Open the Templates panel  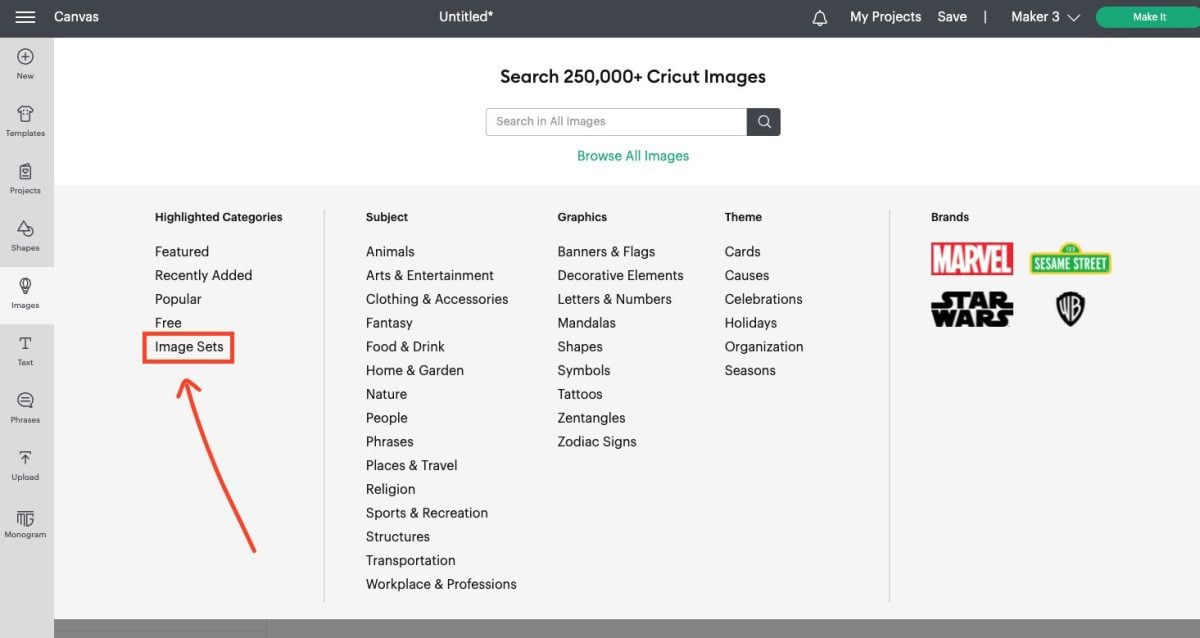pyautogui.click(x=25, y=121)
